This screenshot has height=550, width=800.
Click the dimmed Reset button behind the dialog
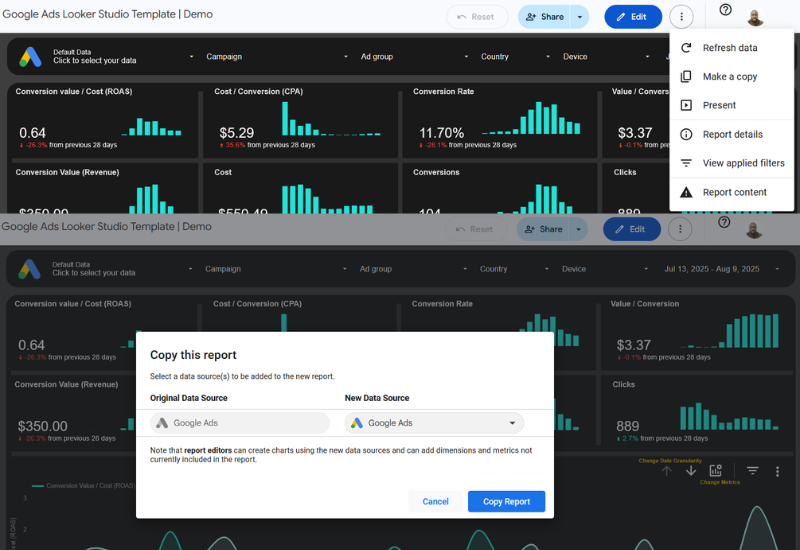(476, 229)
